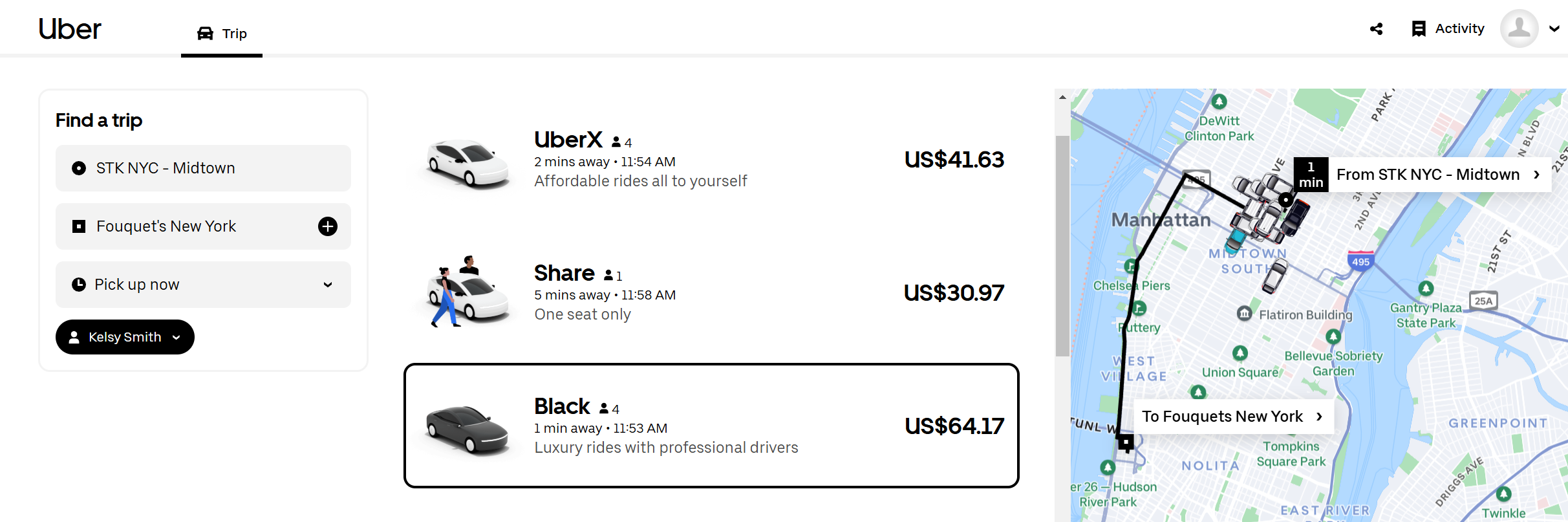Click the add stop plus icon
This screenshot has width=1568, height=522.
click(x=328, y=226)
